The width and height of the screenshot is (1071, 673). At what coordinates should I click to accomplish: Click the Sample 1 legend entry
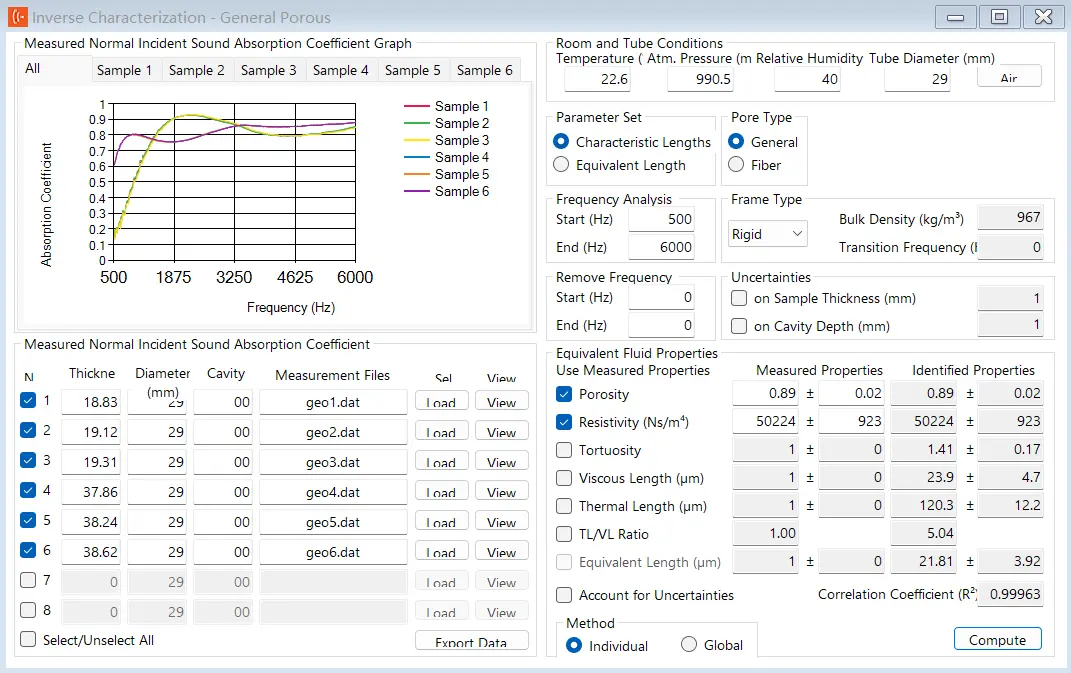446,106
